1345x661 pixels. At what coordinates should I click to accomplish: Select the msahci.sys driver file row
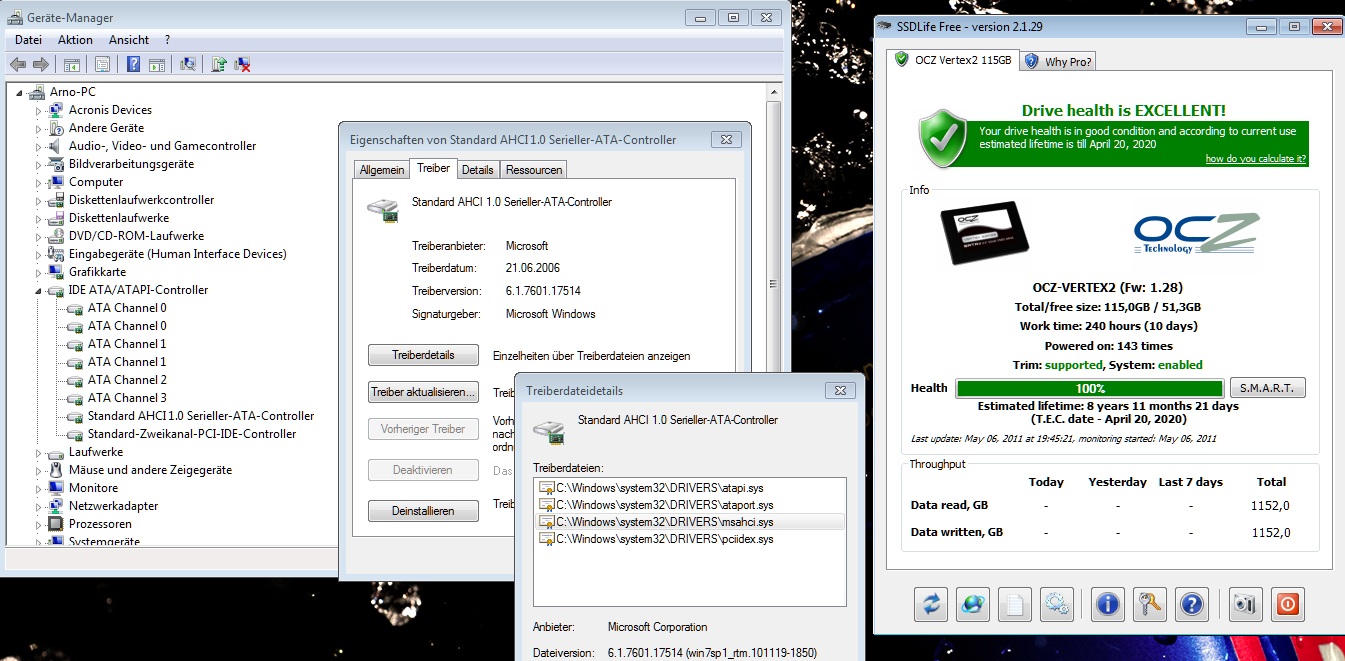(691, 522)
